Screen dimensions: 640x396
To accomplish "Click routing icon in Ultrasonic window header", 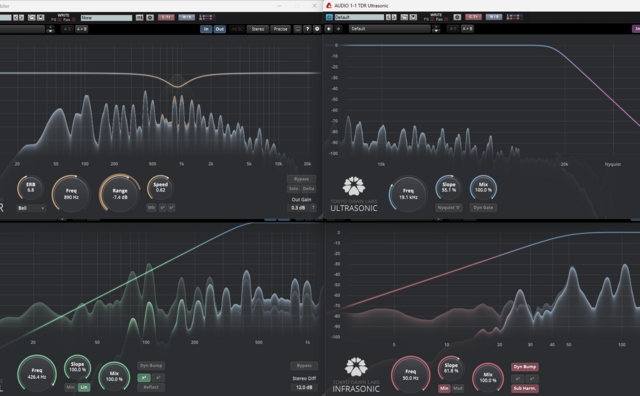I will coord(514,17).
